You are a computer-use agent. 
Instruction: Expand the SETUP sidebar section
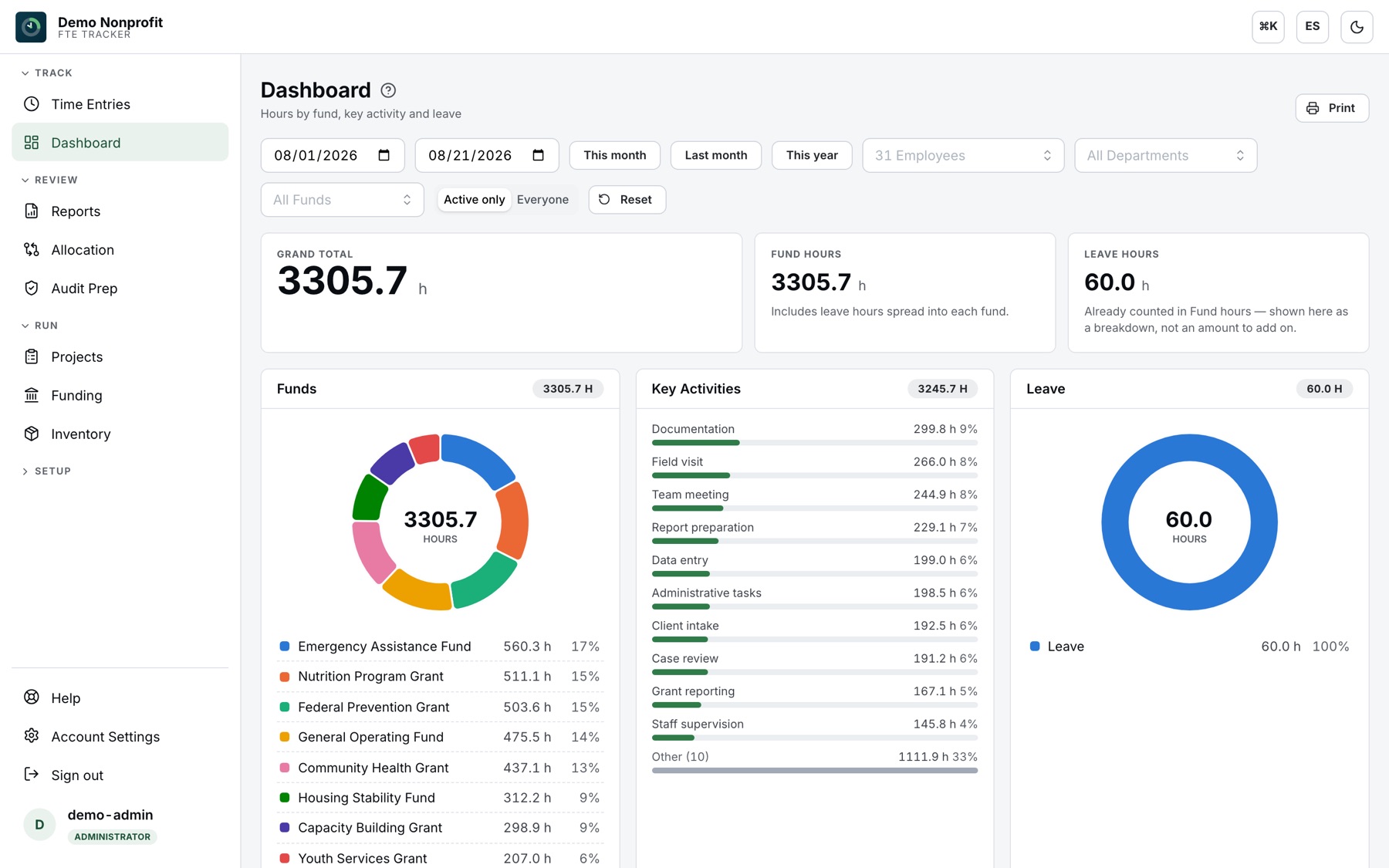tap(47, 471)
